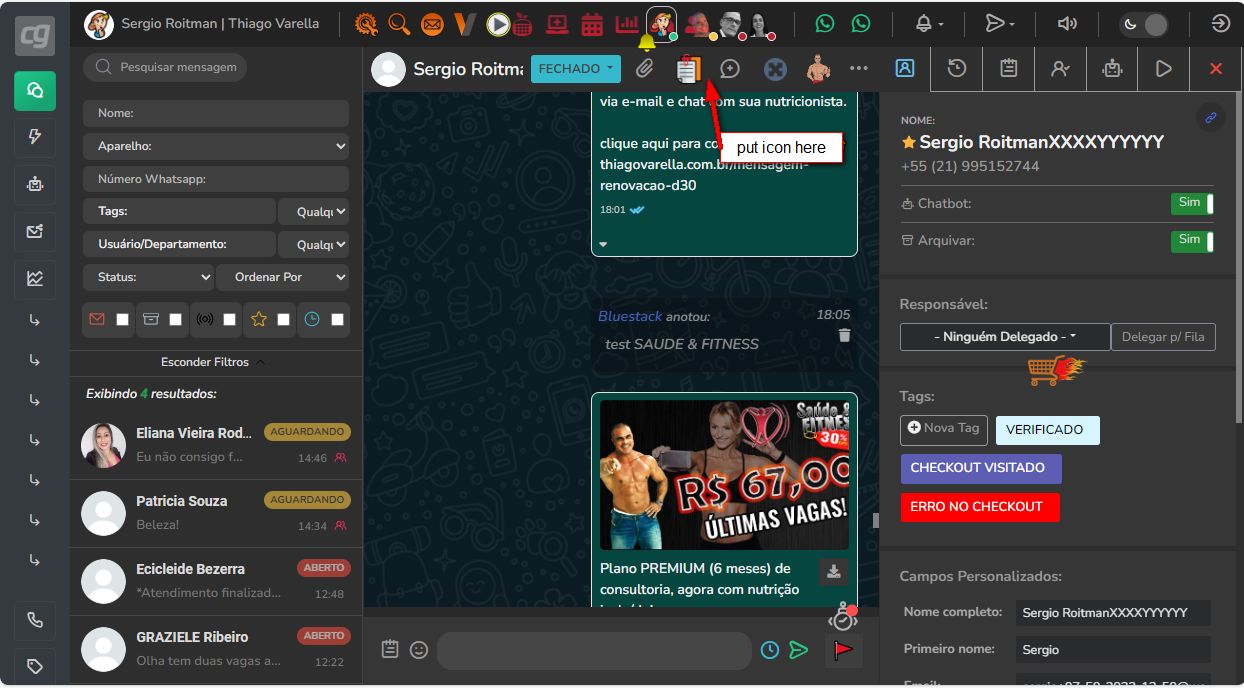Click the CHECKOUT VISITADO tag

pyautogui.click(x=980, y=468)
